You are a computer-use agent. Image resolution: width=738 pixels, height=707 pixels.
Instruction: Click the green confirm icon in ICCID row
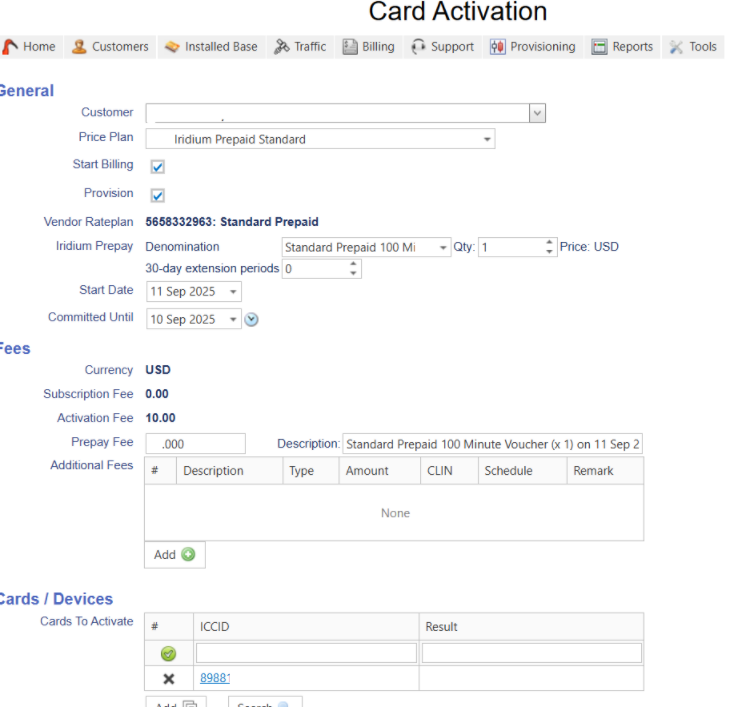tap(168, 654)
